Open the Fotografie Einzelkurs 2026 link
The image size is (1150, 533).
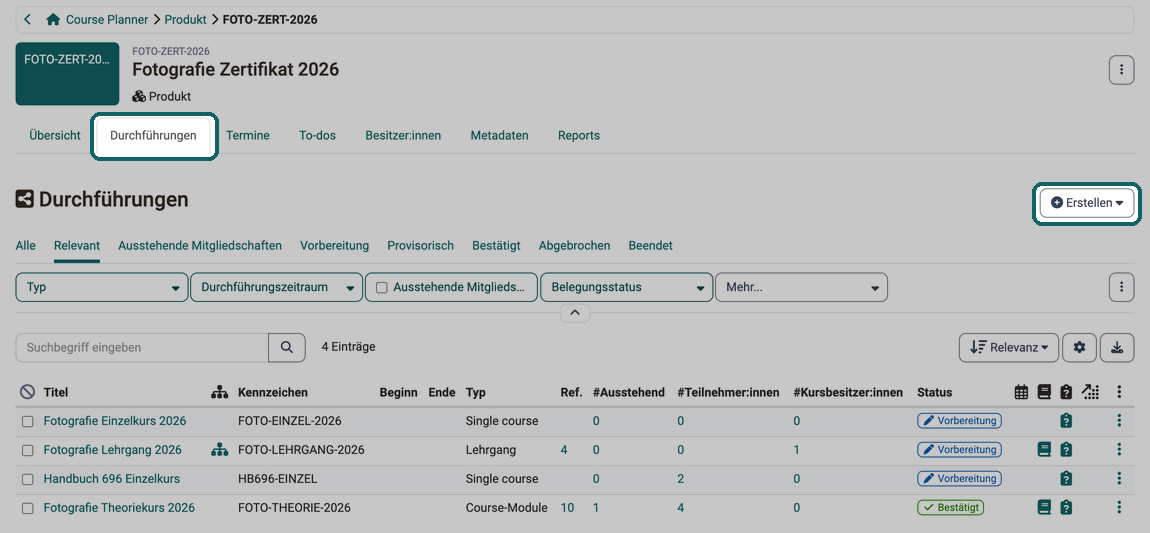click(115, 421)
